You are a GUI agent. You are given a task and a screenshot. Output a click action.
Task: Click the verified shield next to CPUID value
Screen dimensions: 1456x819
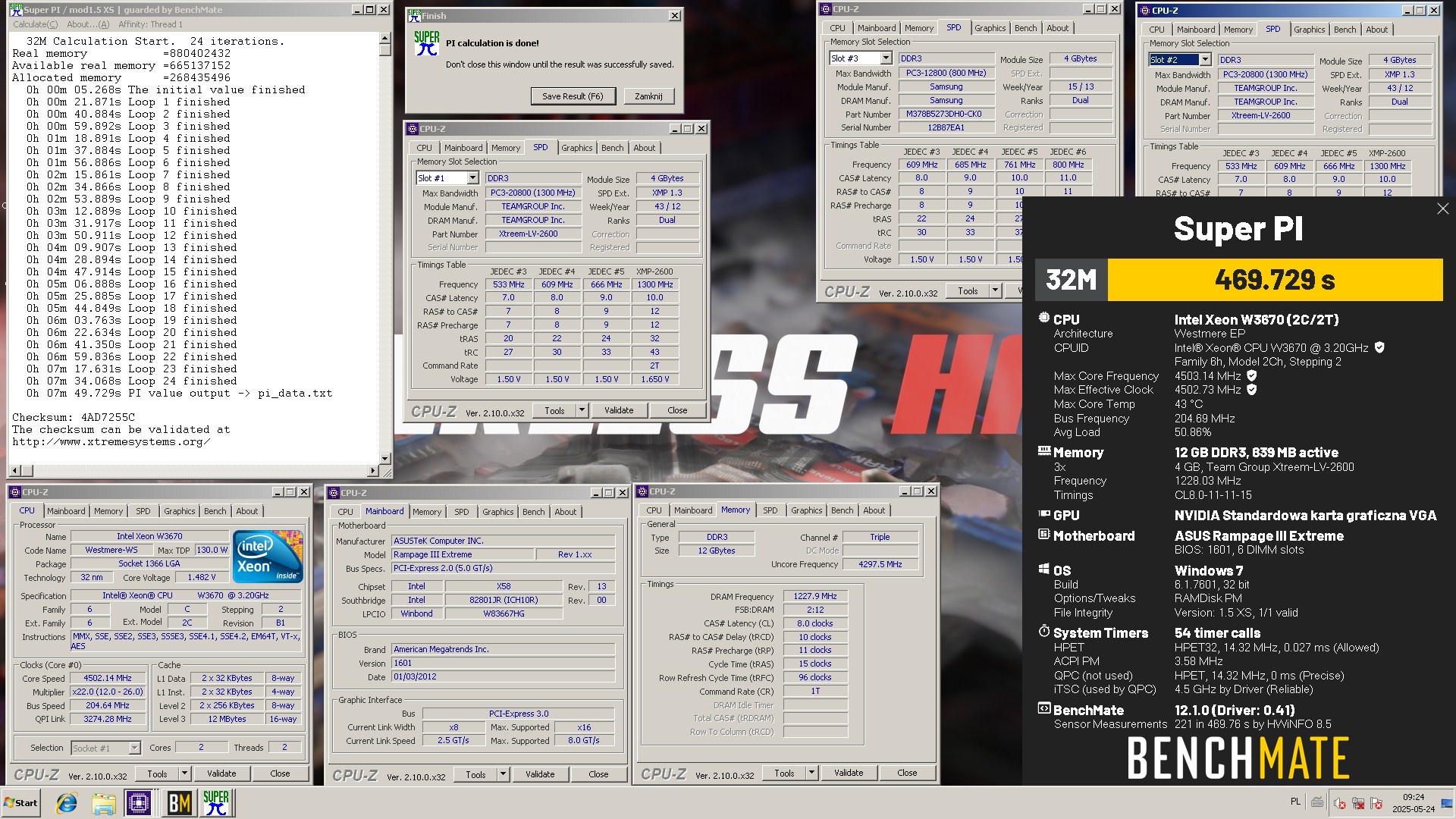tap(1379, 347)
